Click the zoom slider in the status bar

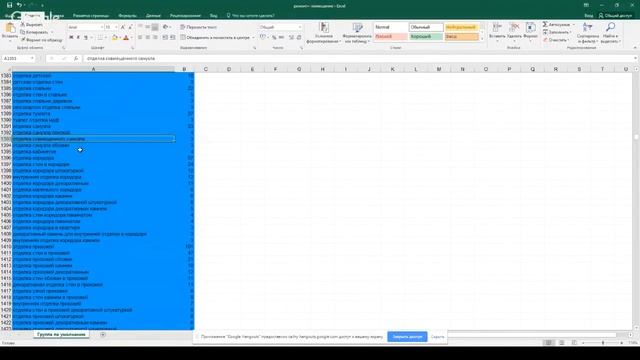tap(603, 343)
